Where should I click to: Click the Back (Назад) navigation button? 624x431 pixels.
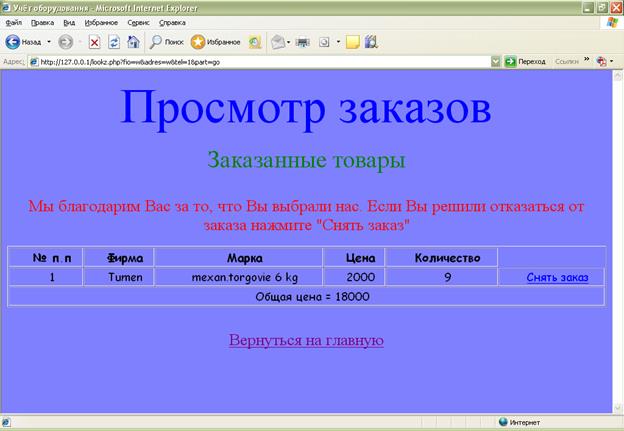22,42
